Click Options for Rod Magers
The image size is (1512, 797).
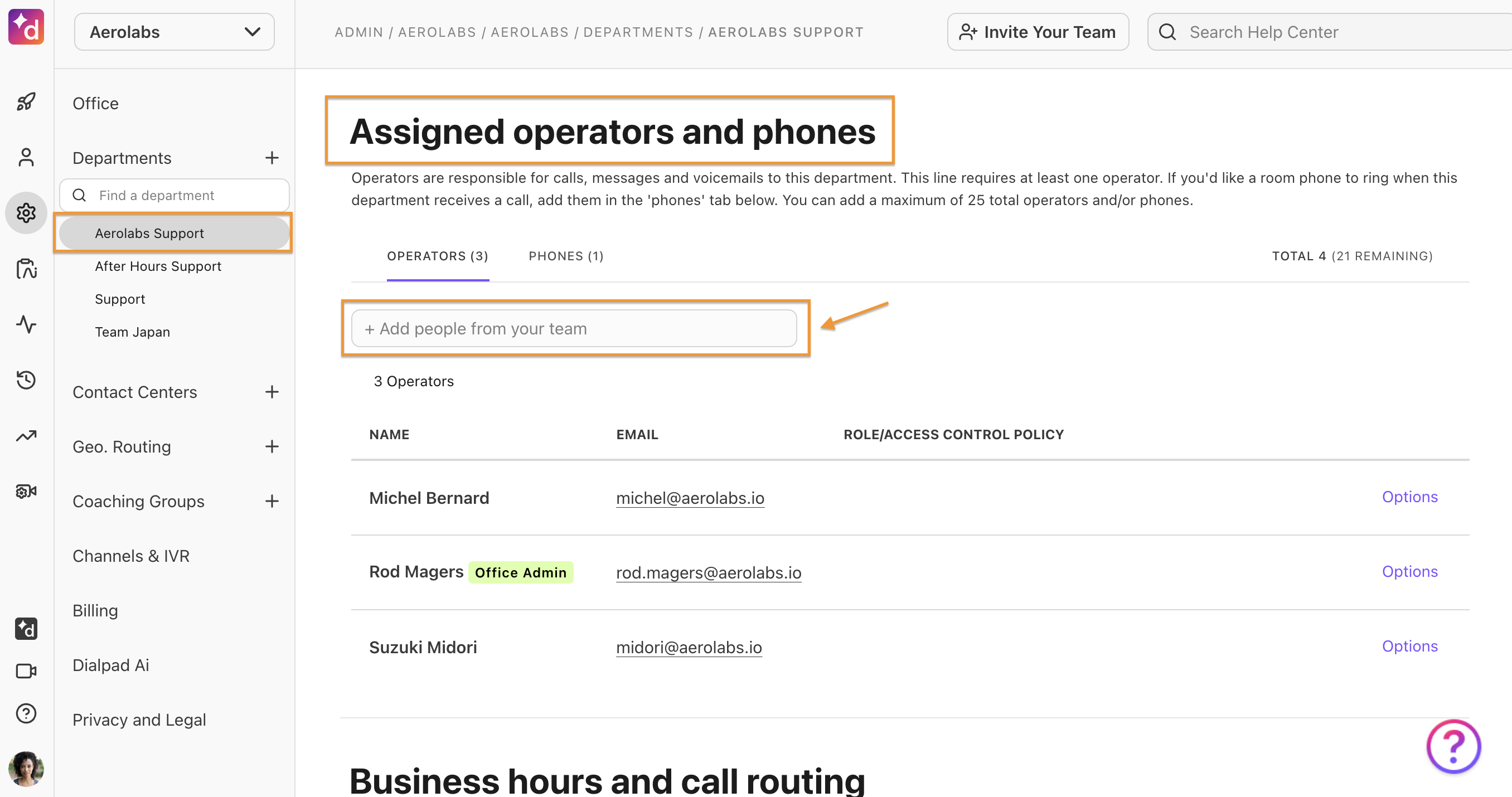click(x=1410, y=571)
